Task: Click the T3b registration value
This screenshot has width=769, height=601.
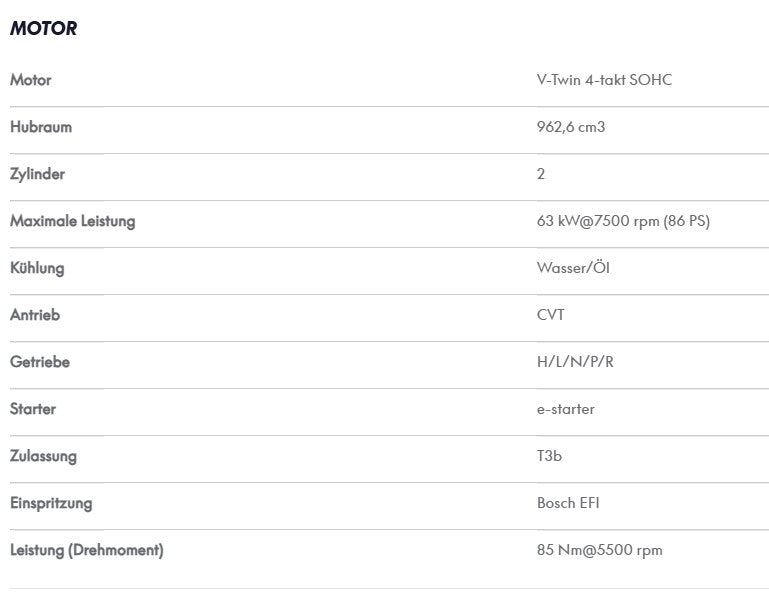Action: [549, 456]
